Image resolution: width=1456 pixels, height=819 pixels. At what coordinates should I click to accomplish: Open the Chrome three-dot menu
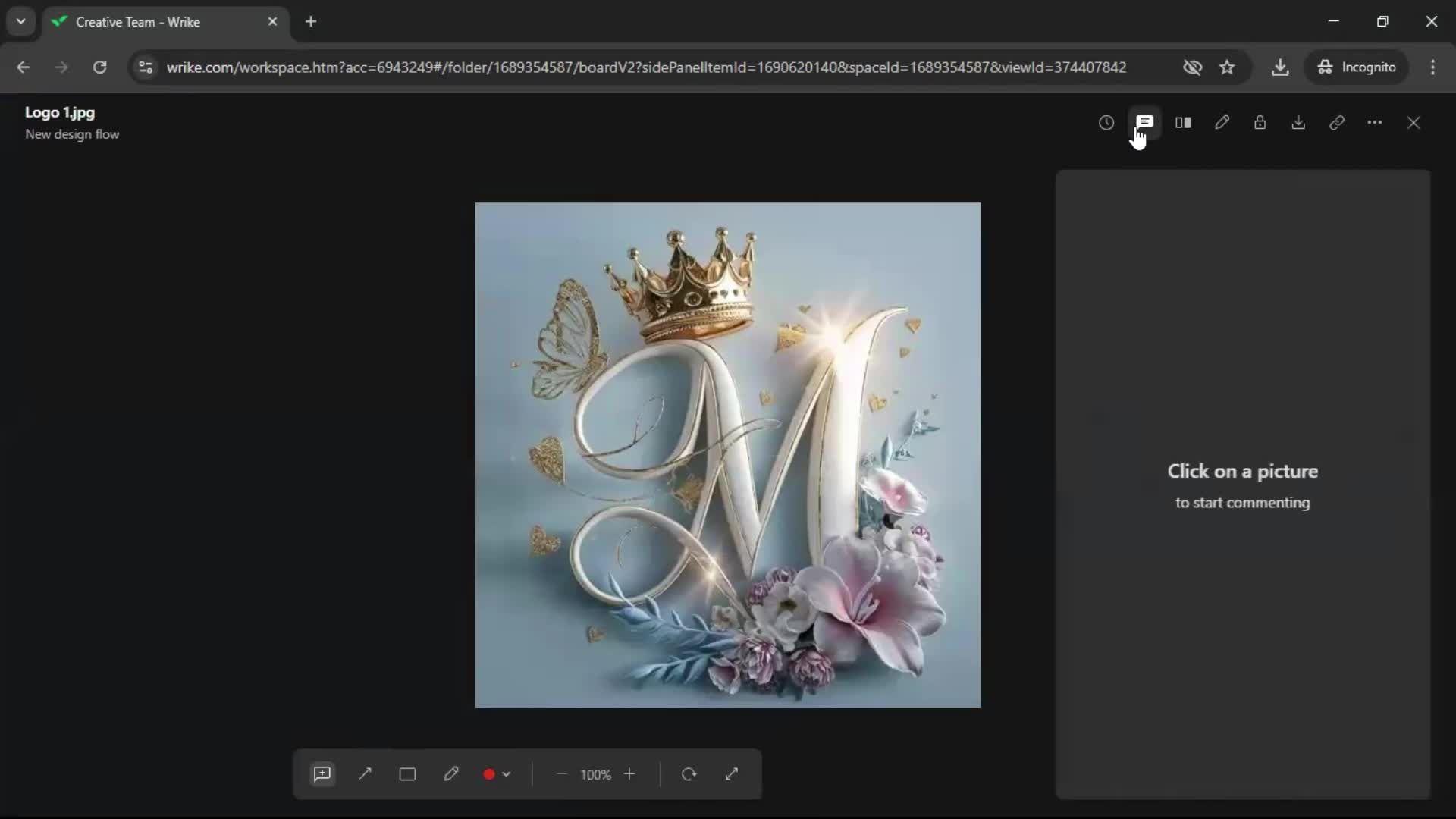(1432, 67)
